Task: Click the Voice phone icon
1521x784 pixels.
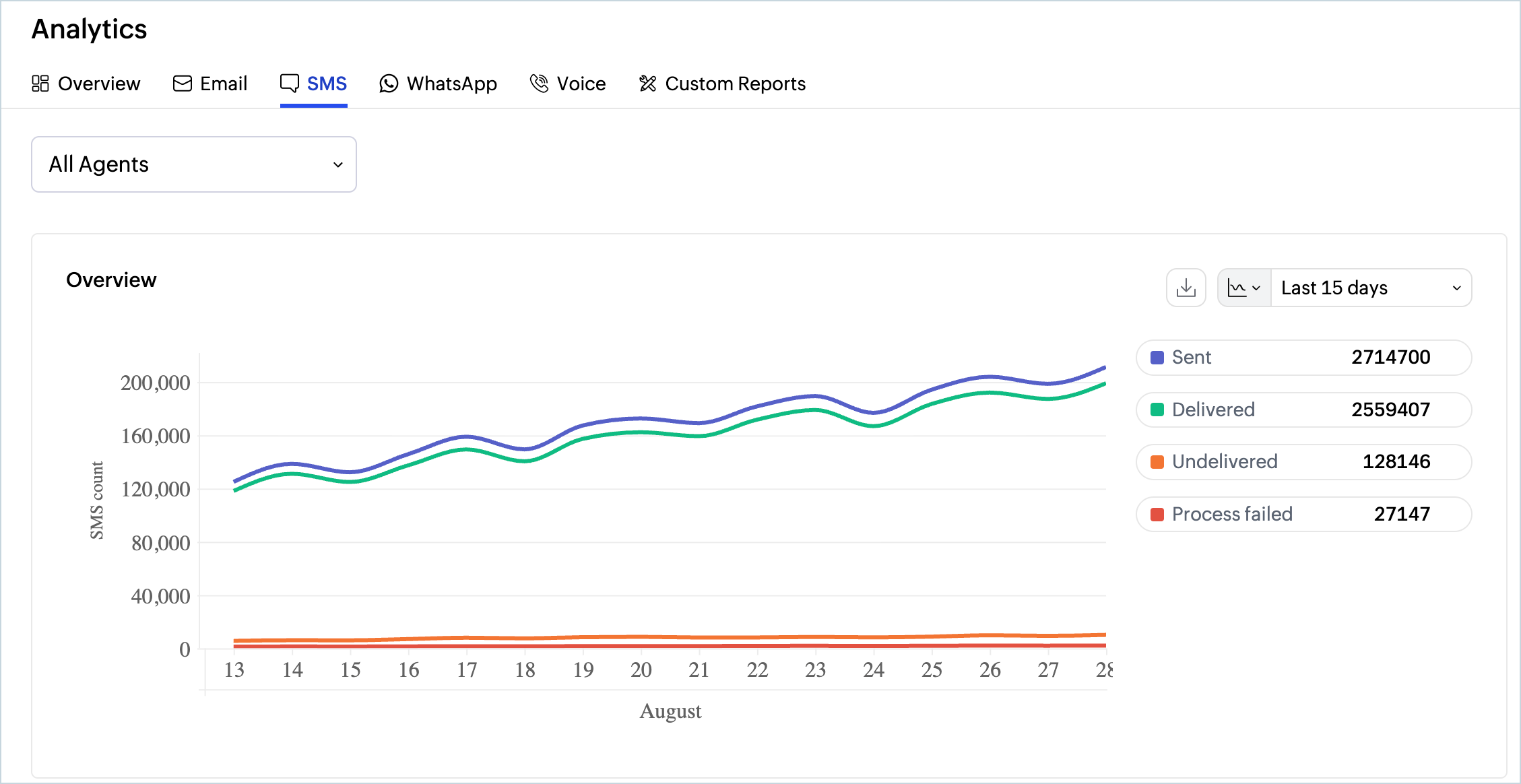Action: pyautogui.click(x=539, y=84)
